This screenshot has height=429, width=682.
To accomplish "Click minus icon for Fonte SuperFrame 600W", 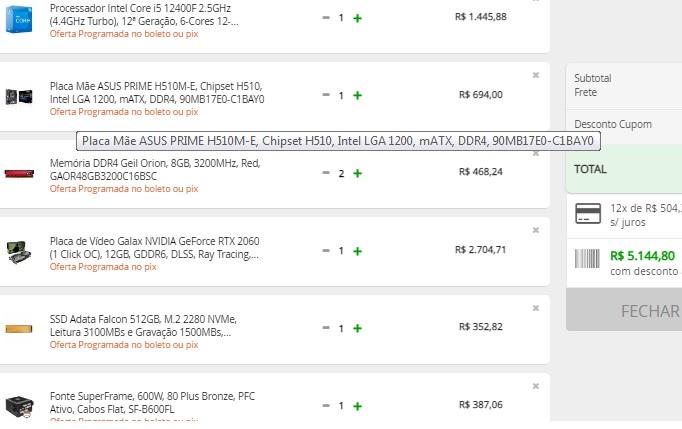I will (x=326, y=406).
